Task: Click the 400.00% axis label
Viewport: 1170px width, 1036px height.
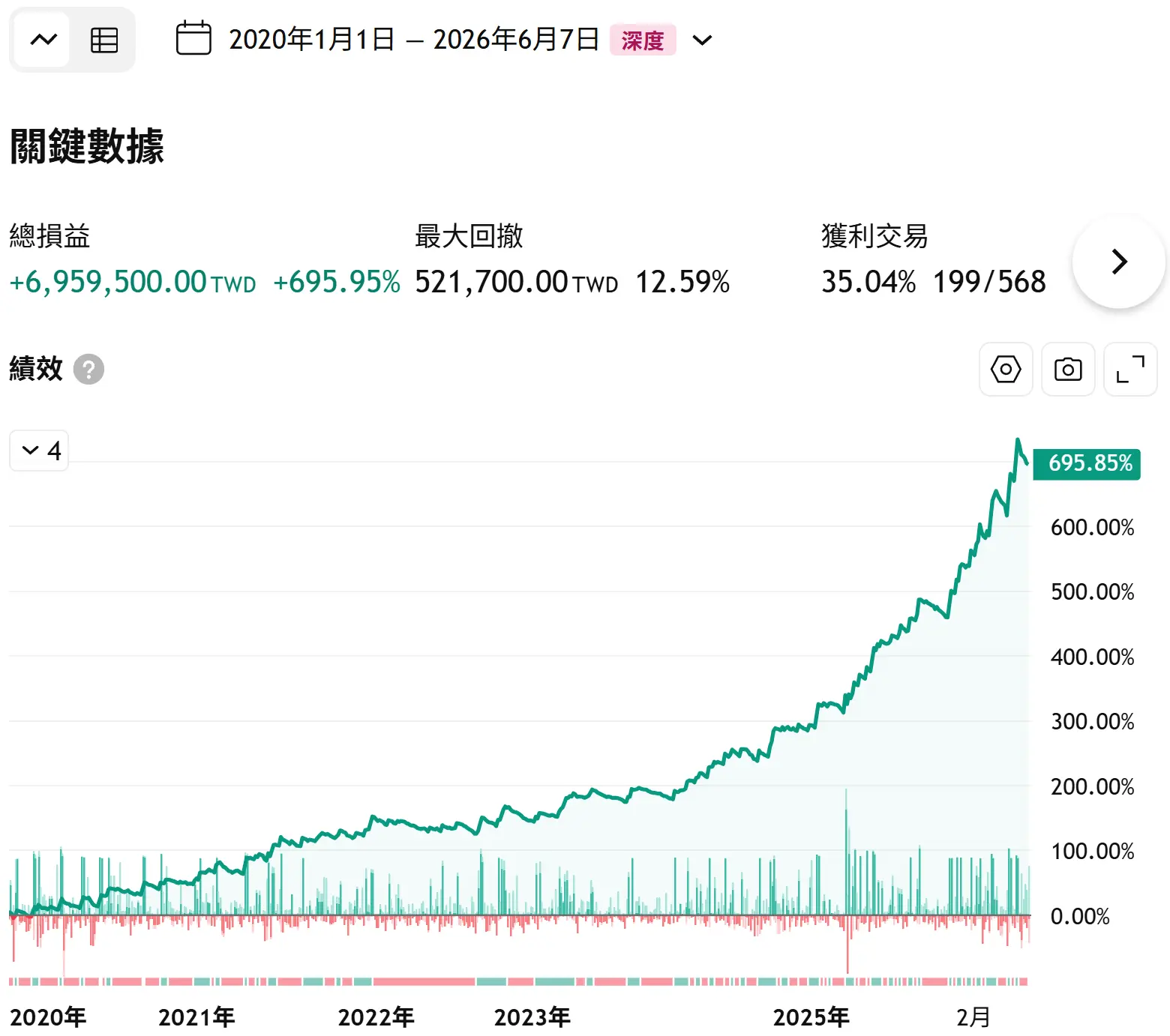Action: click(1092, 657)
